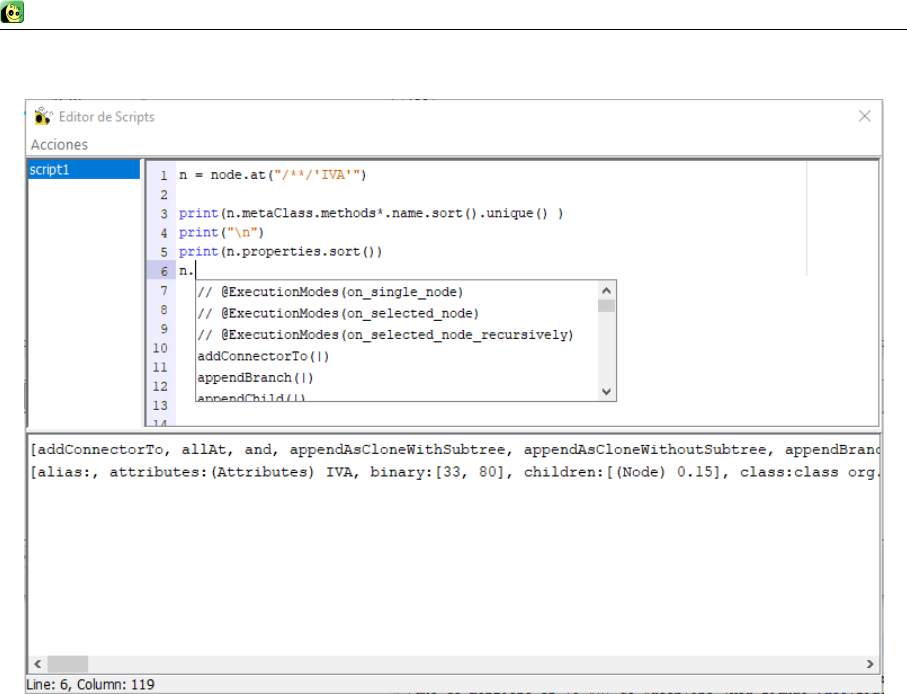The height and width of the screenshot is (694, 907).
Task: Click line number 3 in the gutter
Action: 162,214
